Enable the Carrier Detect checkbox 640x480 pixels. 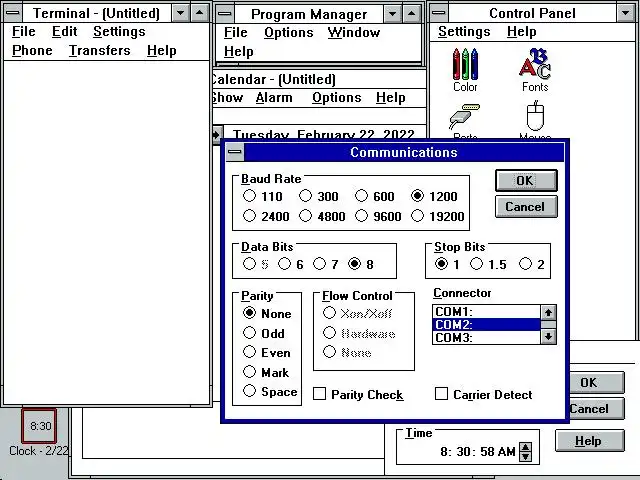pyautogui.click(x=484, y=394)
